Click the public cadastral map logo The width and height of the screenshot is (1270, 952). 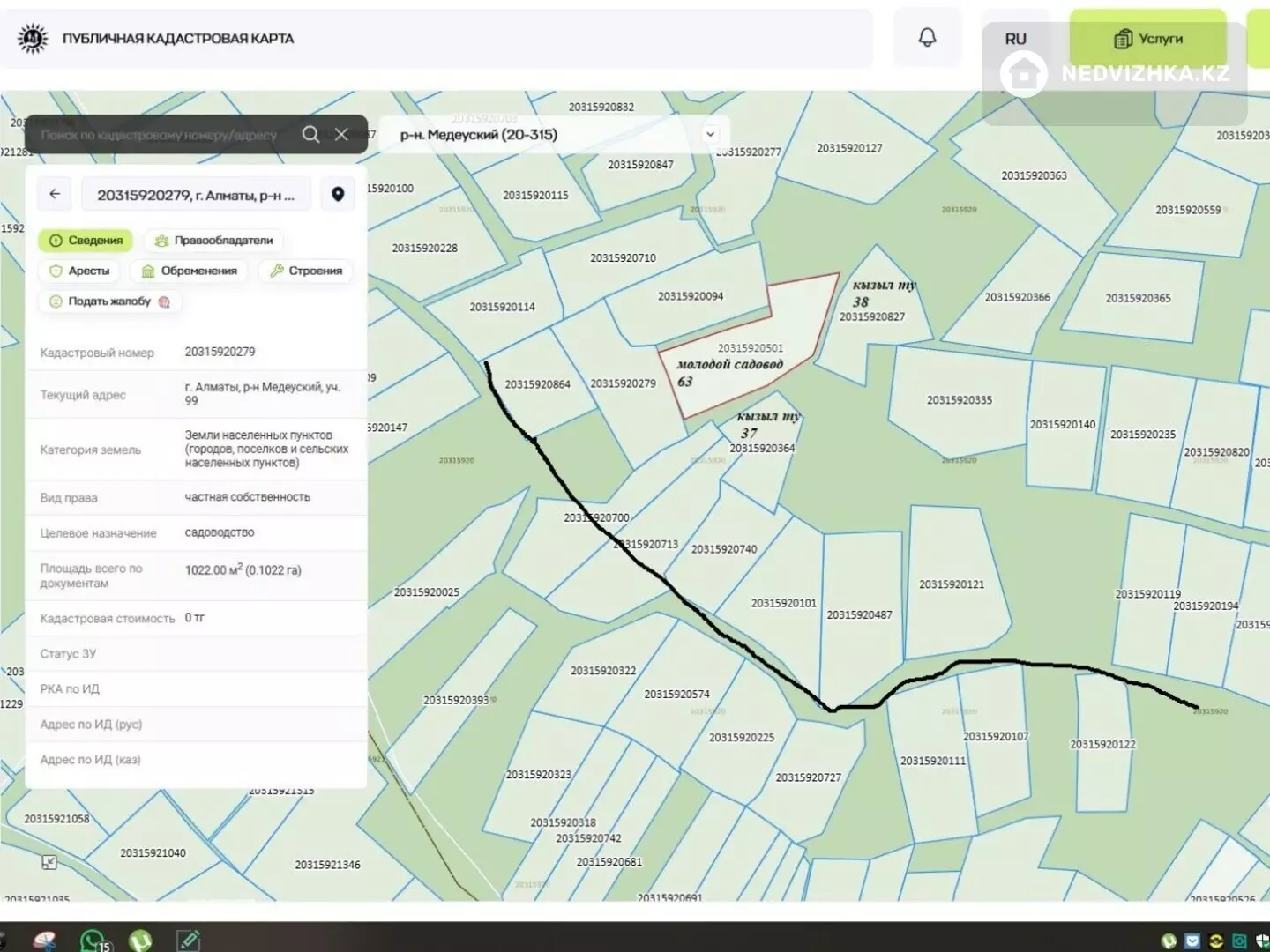(34, 39)
